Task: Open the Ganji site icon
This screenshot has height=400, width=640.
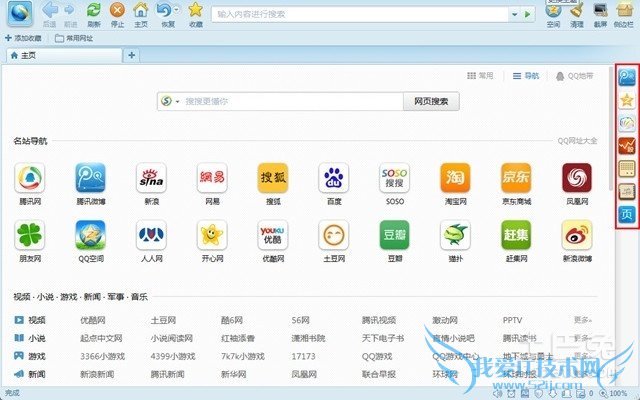Action: tap(516, 235)
